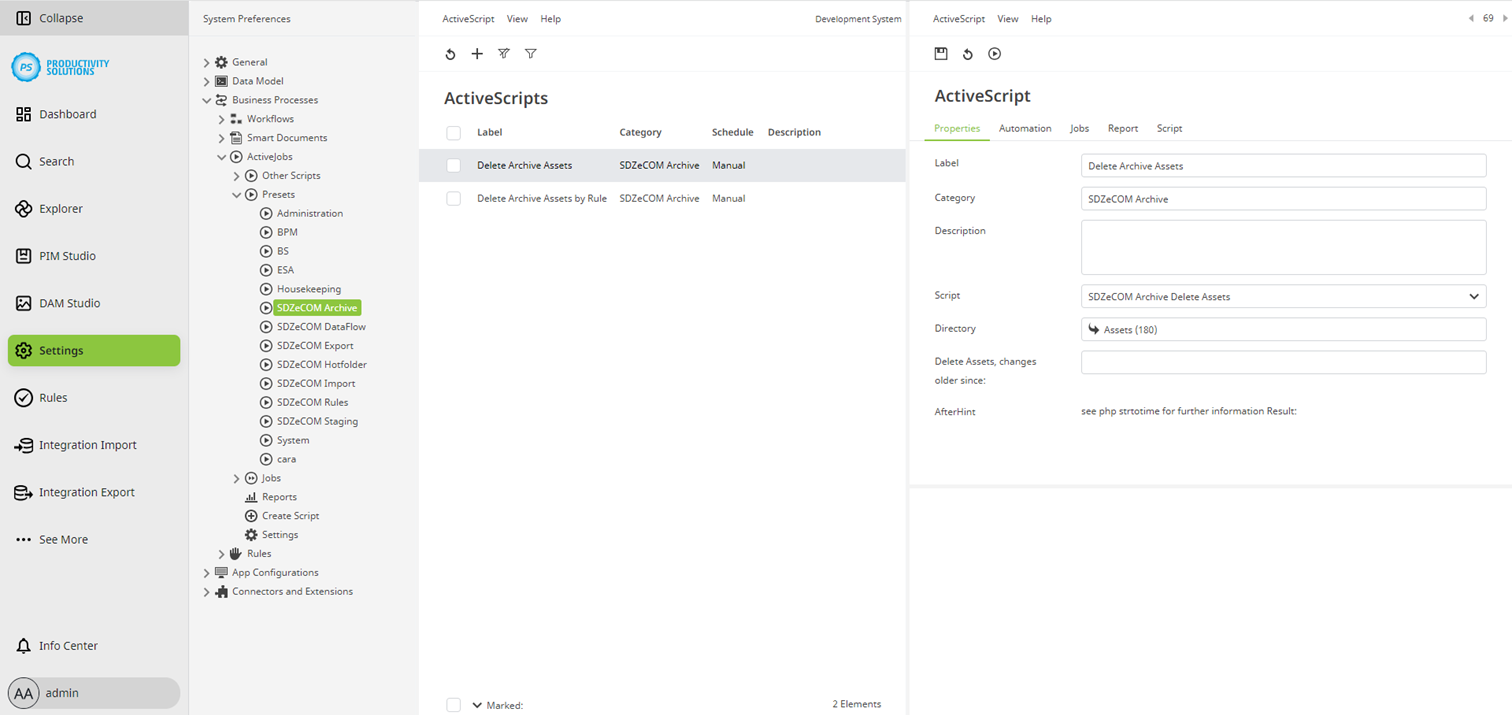Open PIM Studio from sidebar

click(x=67, y=256)
